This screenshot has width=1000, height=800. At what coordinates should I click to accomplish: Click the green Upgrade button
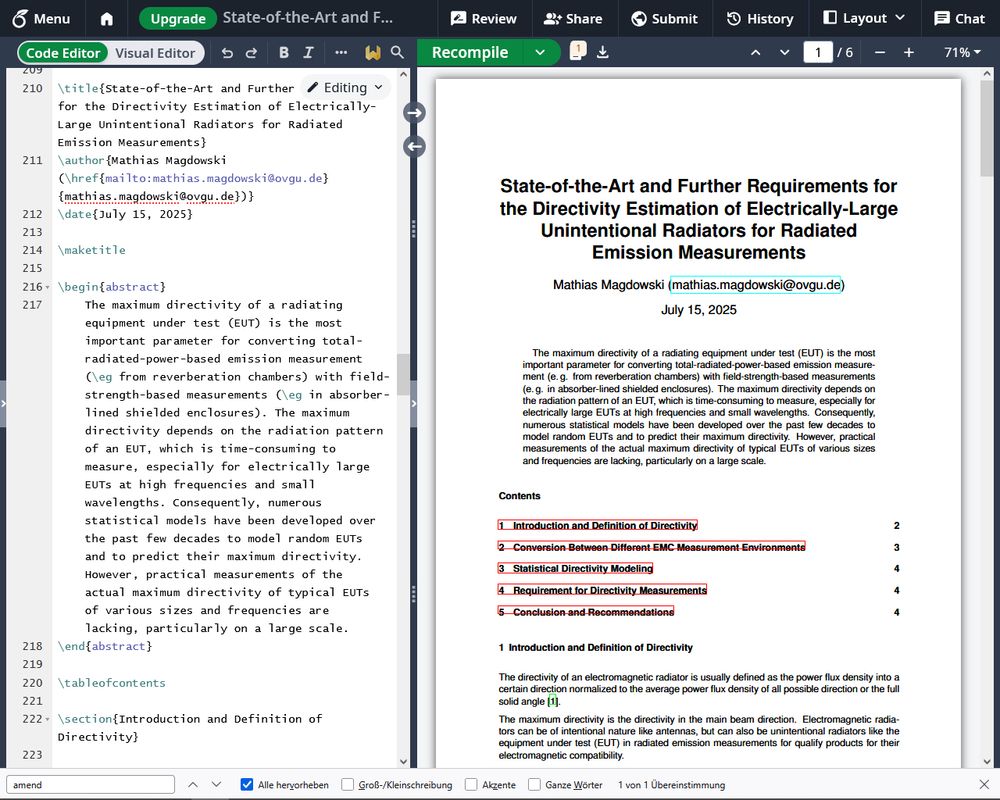[x=178, y=19]
